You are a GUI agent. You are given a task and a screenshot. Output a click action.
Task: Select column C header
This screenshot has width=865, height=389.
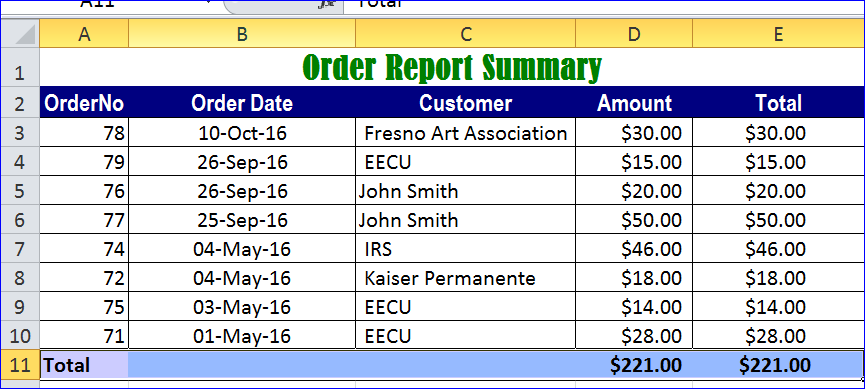[466, 34]
